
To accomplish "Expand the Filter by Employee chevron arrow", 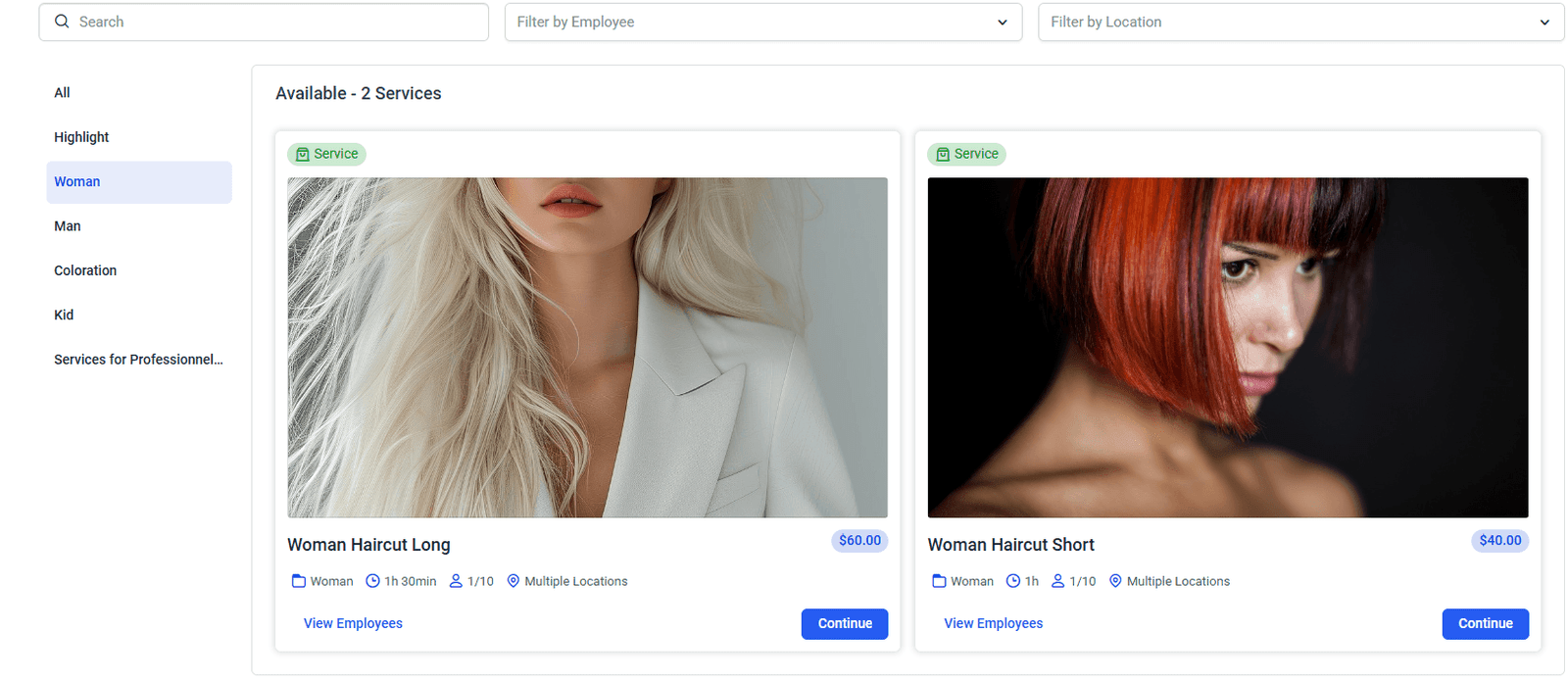I will tap(1003, 23).
